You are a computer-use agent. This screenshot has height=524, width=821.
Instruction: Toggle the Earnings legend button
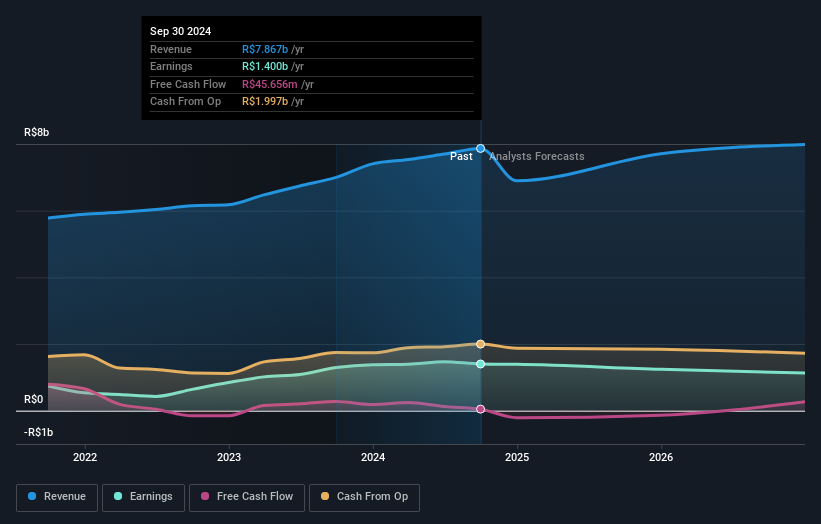pos(143,497)
